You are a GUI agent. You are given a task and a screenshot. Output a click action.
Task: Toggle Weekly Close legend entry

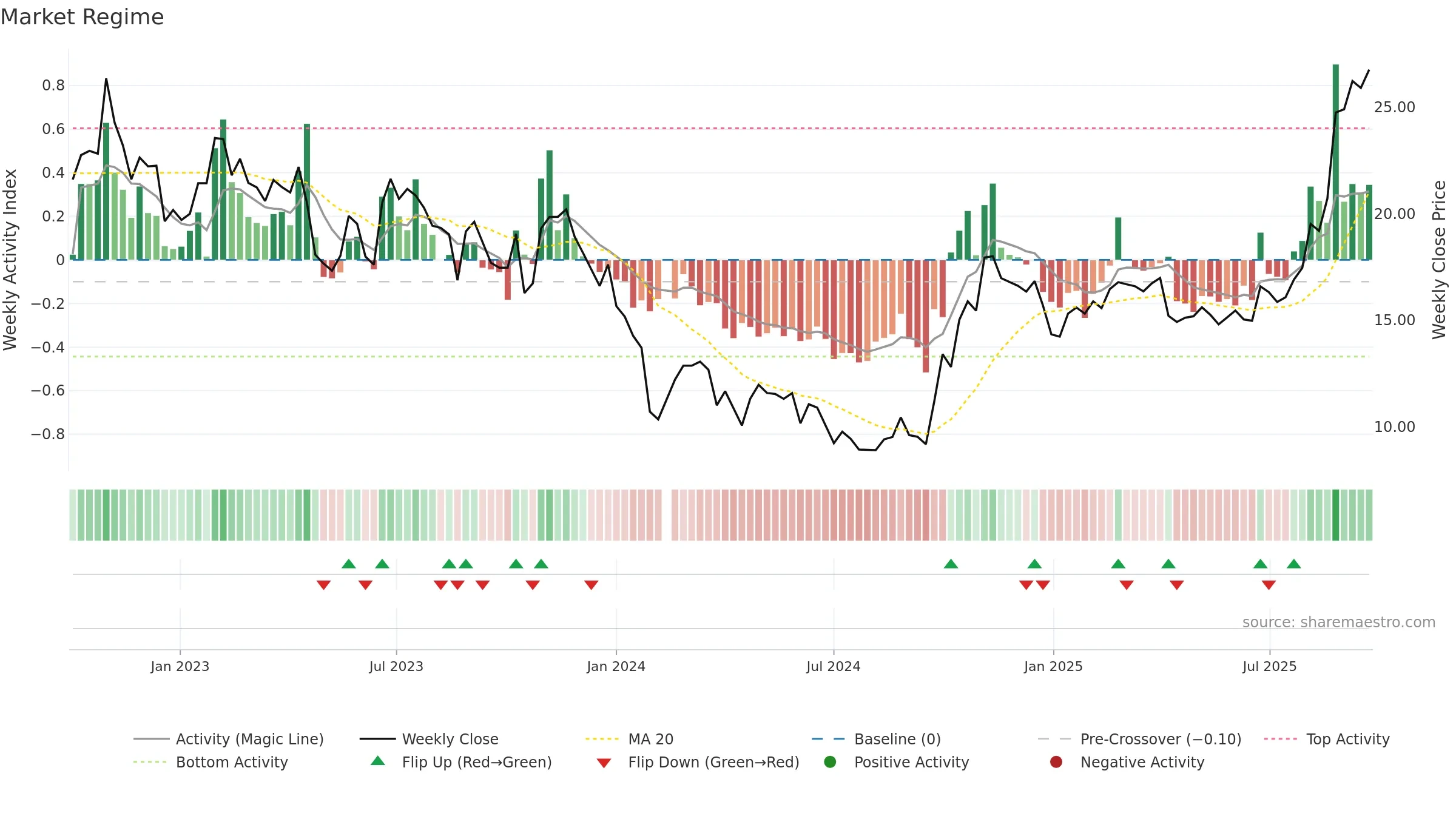point(429,739)
